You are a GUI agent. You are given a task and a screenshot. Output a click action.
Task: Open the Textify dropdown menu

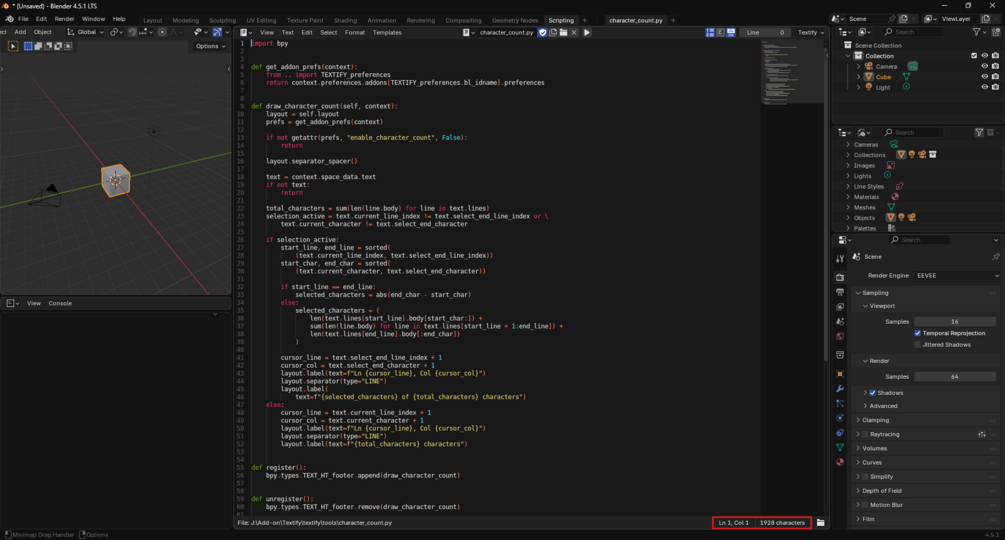811,32
